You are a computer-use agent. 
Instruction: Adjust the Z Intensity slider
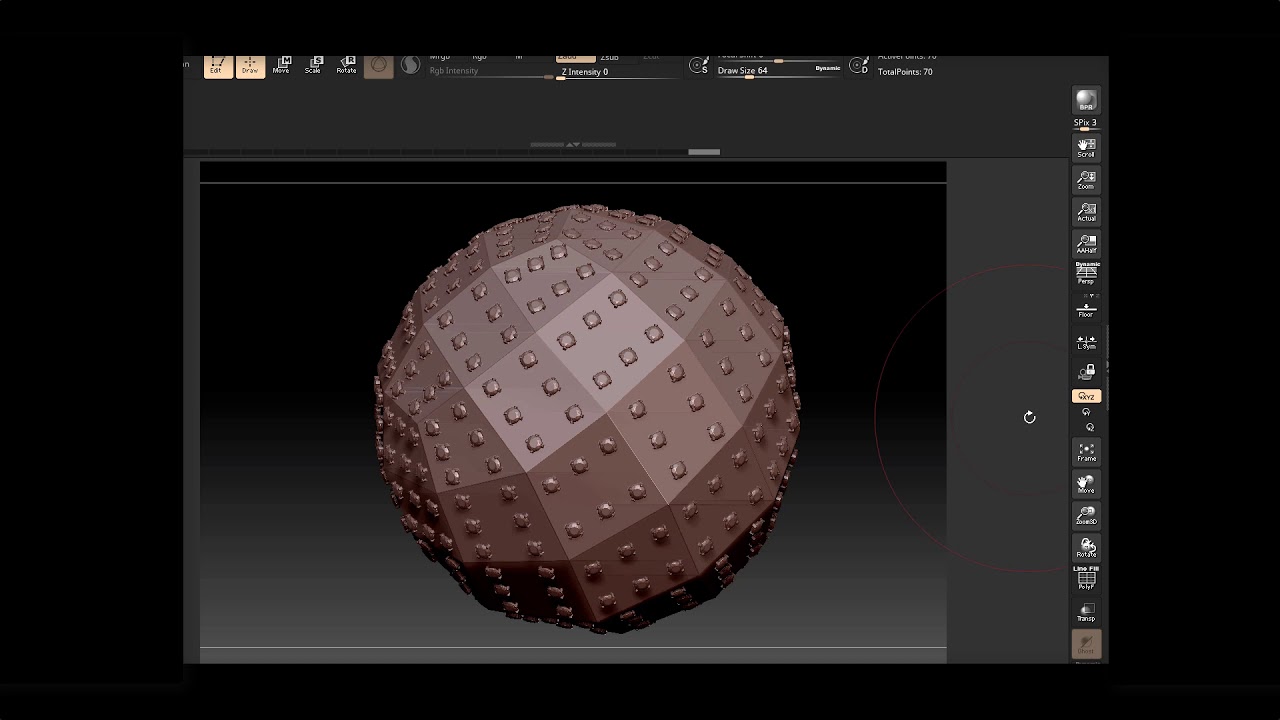(x=616, y=72)
